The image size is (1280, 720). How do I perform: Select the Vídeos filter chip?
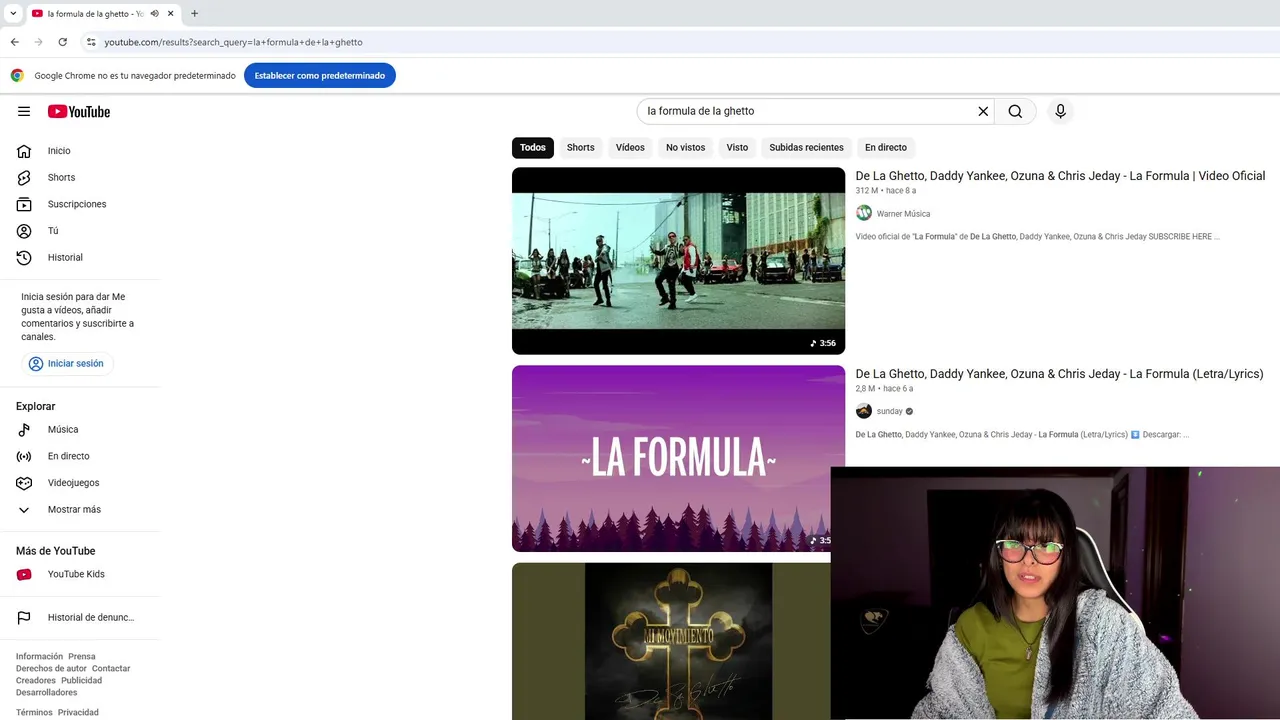point(630,147)
